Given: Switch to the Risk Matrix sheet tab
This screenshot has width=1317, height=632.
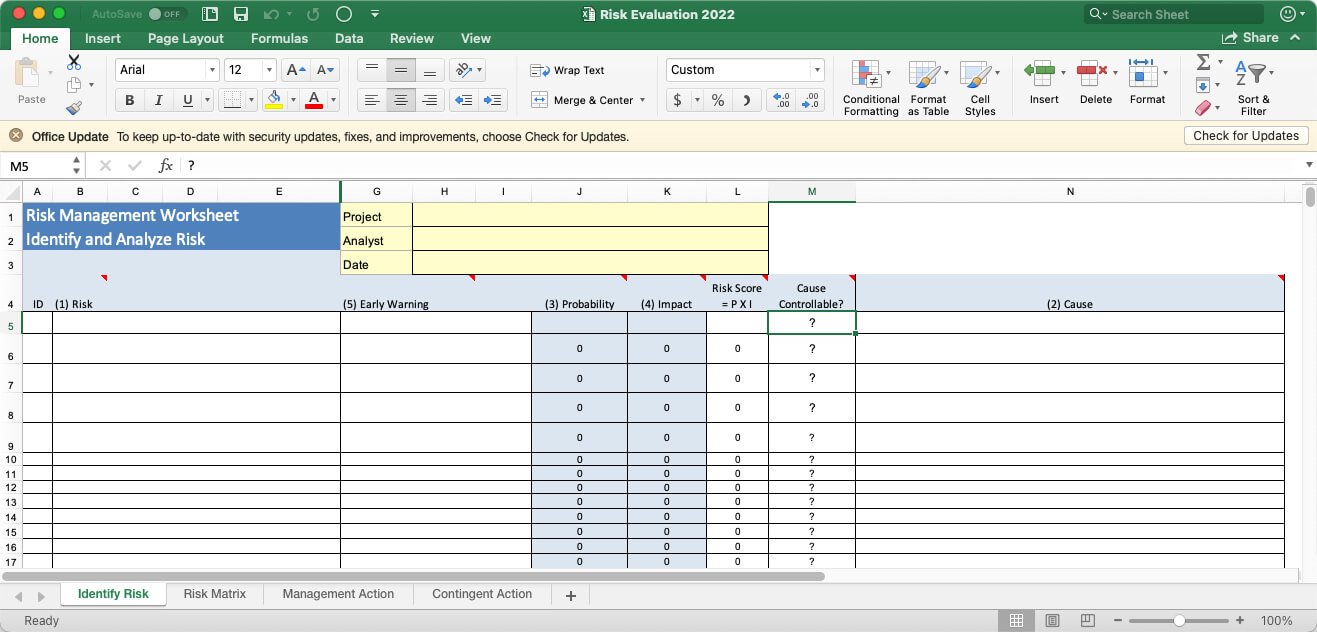Looking at the screenshot, I should [215, 594].
